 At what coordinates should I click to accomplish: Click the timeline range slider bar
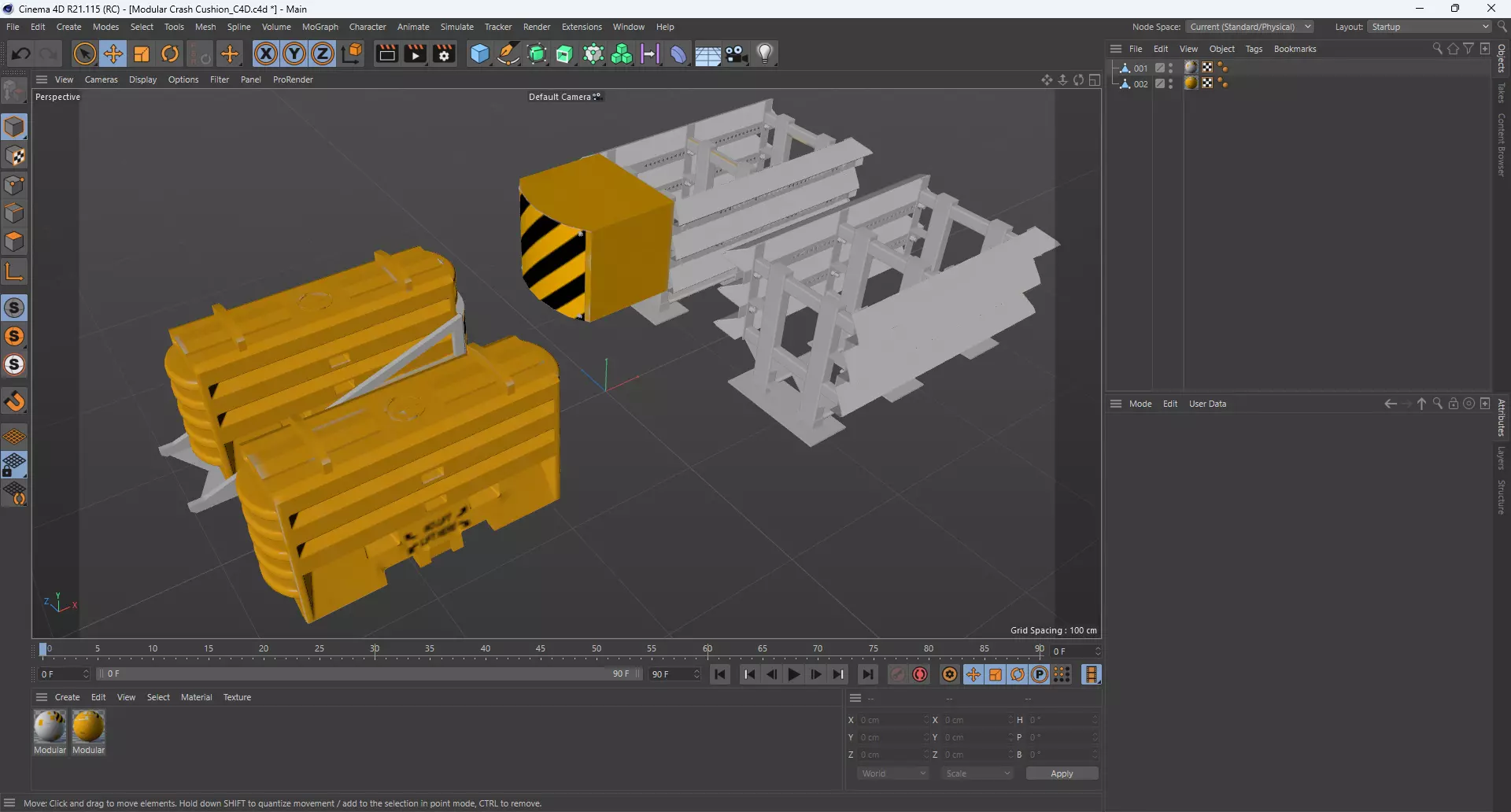pyautogui.click(x=369, y=674)
